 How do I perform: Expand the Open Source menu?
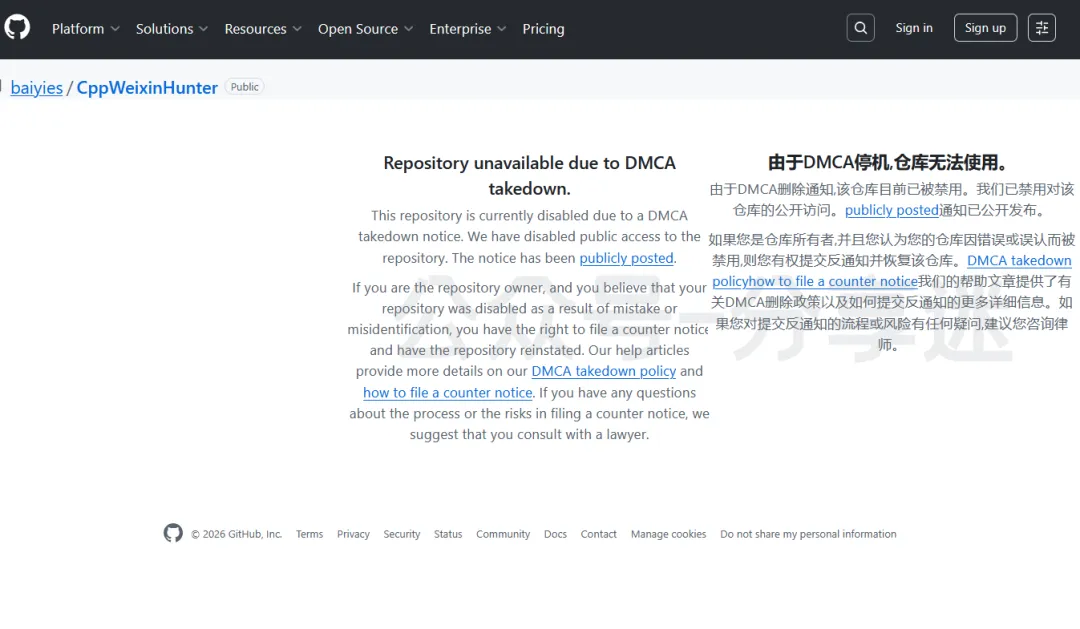click(x=365, y=29)
